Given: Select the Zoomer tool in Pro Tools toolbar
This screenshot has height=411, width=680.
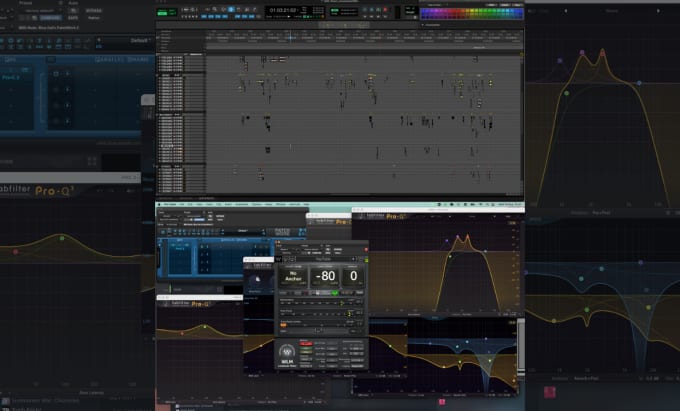Looking at the screenshot, I should point(214,9).
